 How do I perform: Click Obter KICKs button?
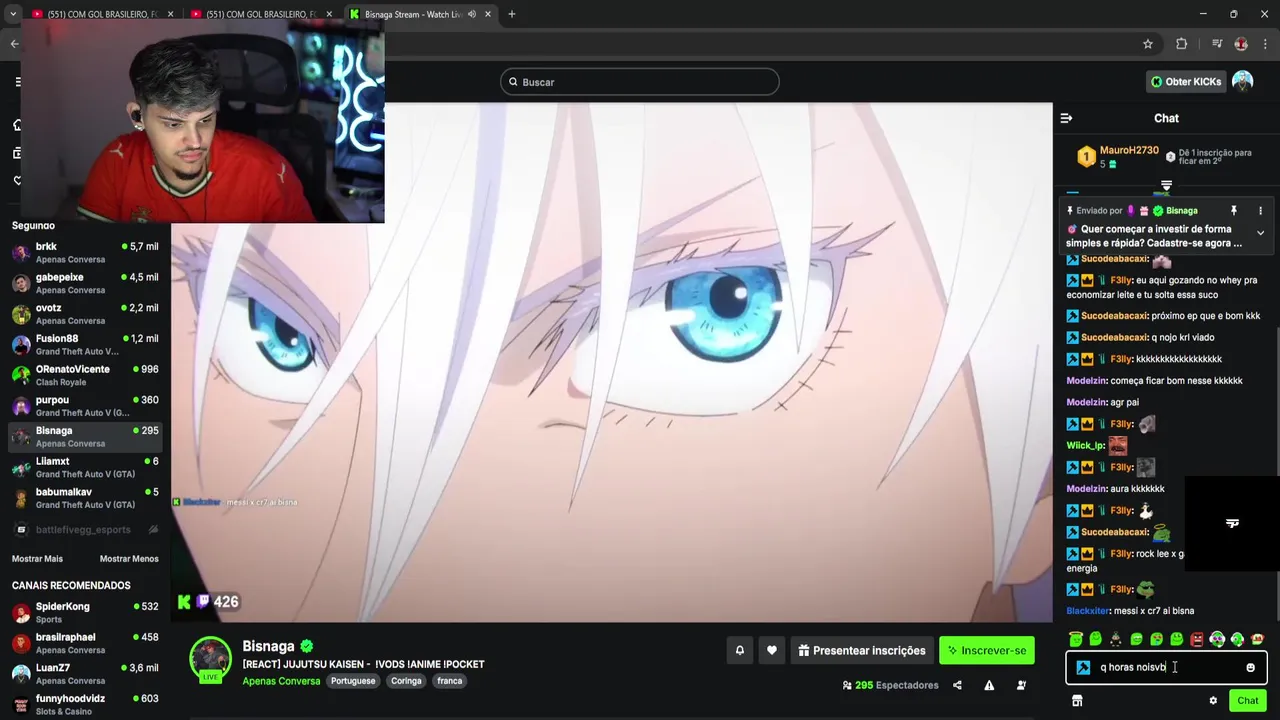pos(1186,82)
